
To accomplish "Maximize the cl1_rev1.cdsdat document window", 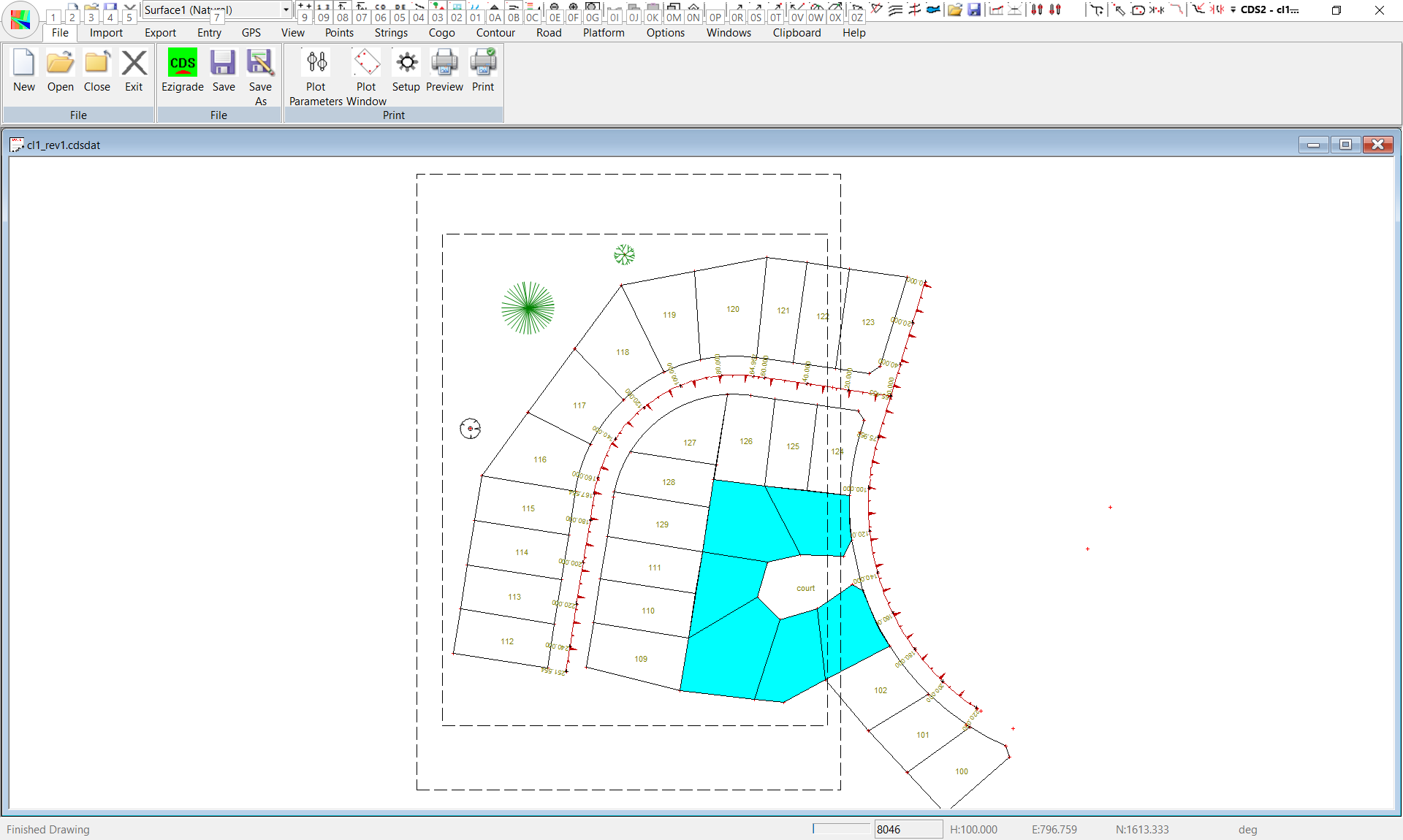I will (x=1345, y=145).
